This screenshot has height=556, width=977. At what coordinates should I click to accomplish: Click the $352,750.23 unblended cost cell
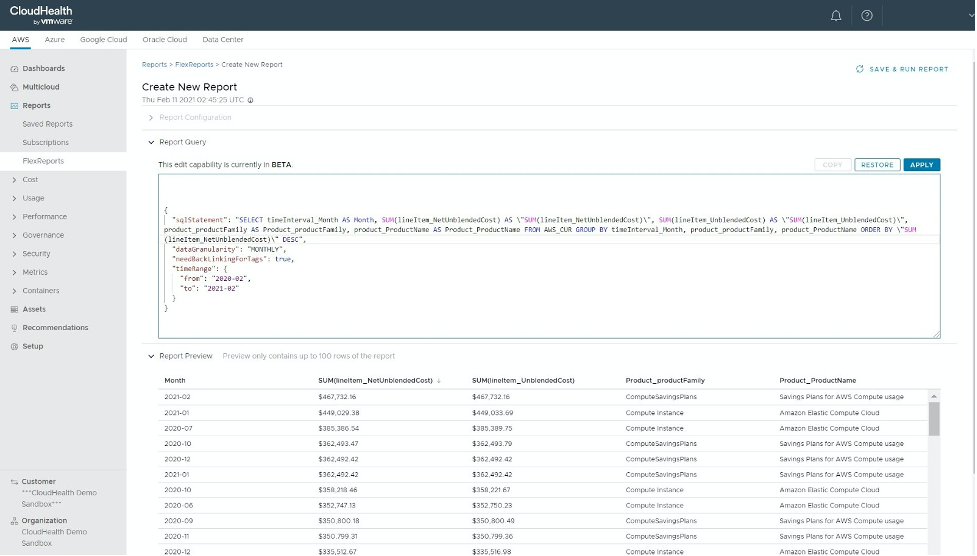(x=492, y=506)
